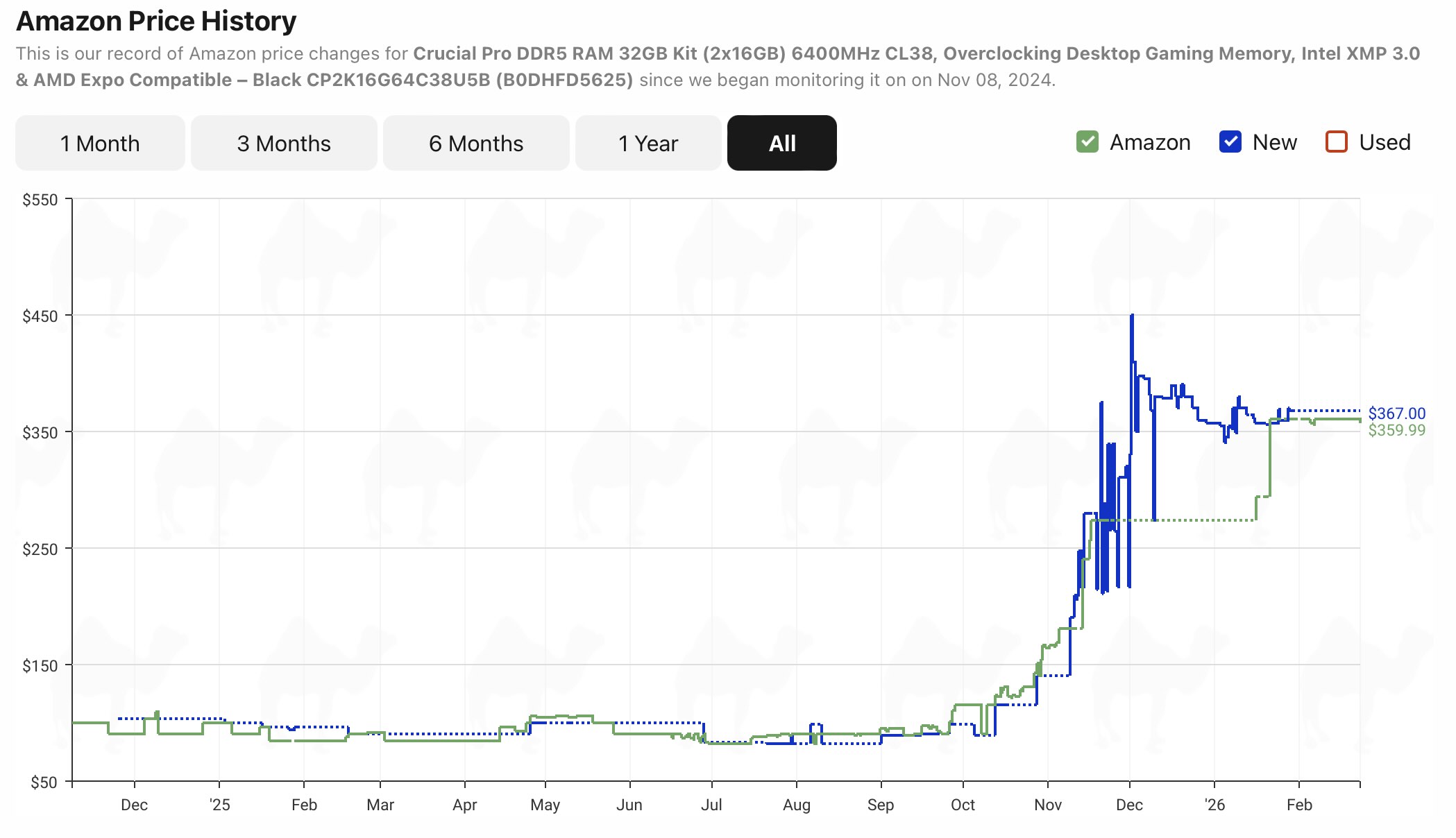1456x838 pixels.
Task: Click the $359.99 Amazon price label
Action: tap(1396, 430)
